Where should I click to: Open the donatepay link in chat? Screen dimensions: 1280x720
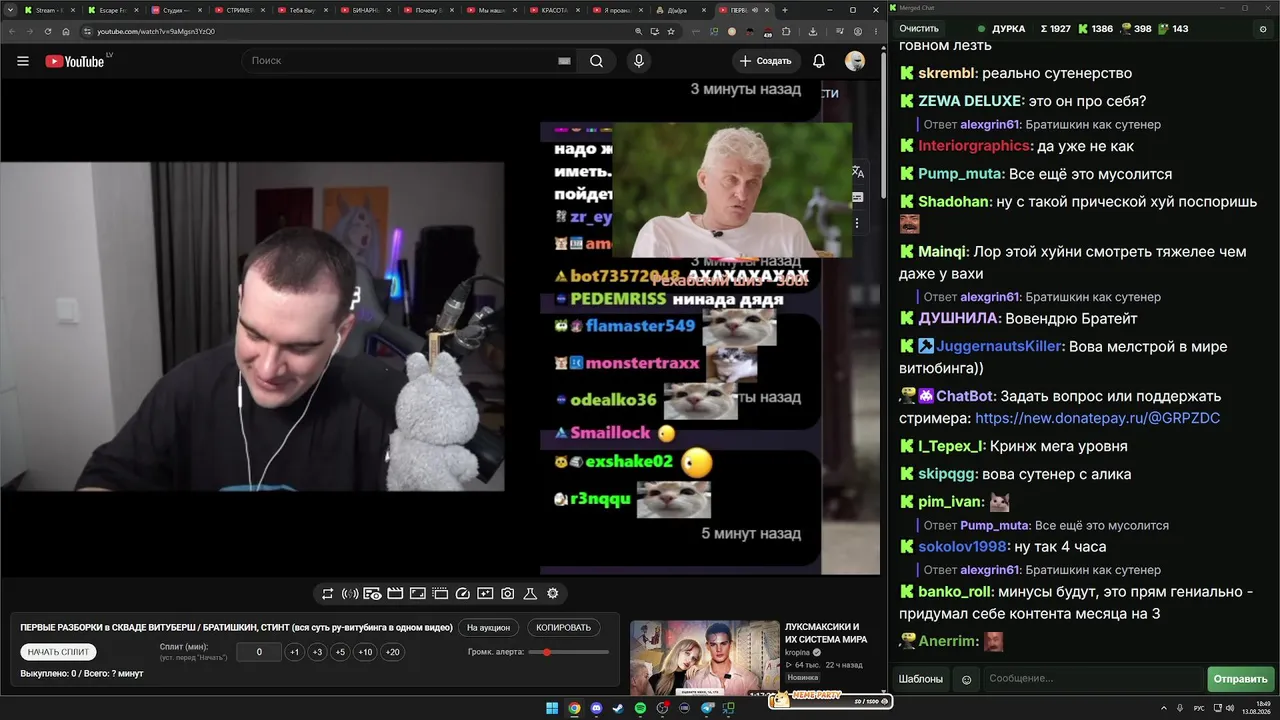click(1097, 418)
